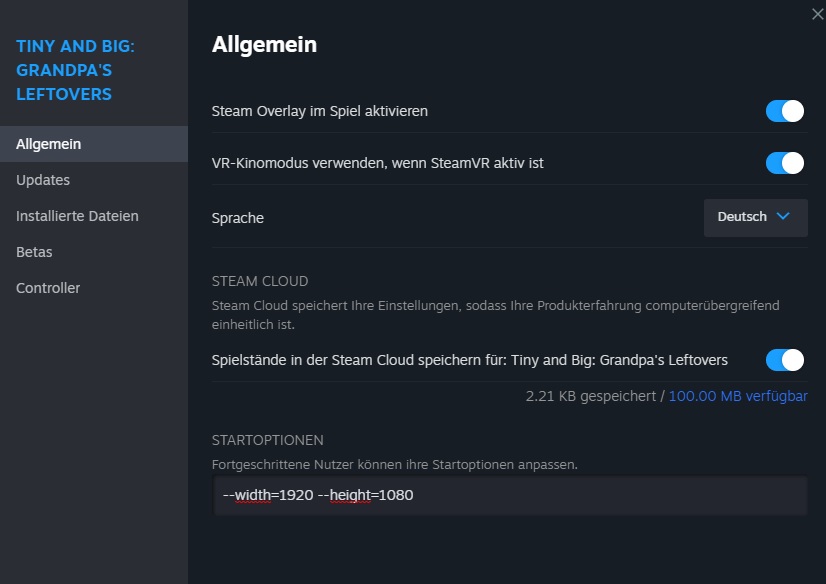The image size is (826, 584).
Task: Focus the Startoptionen launch options field
Action: click(509, 495)
